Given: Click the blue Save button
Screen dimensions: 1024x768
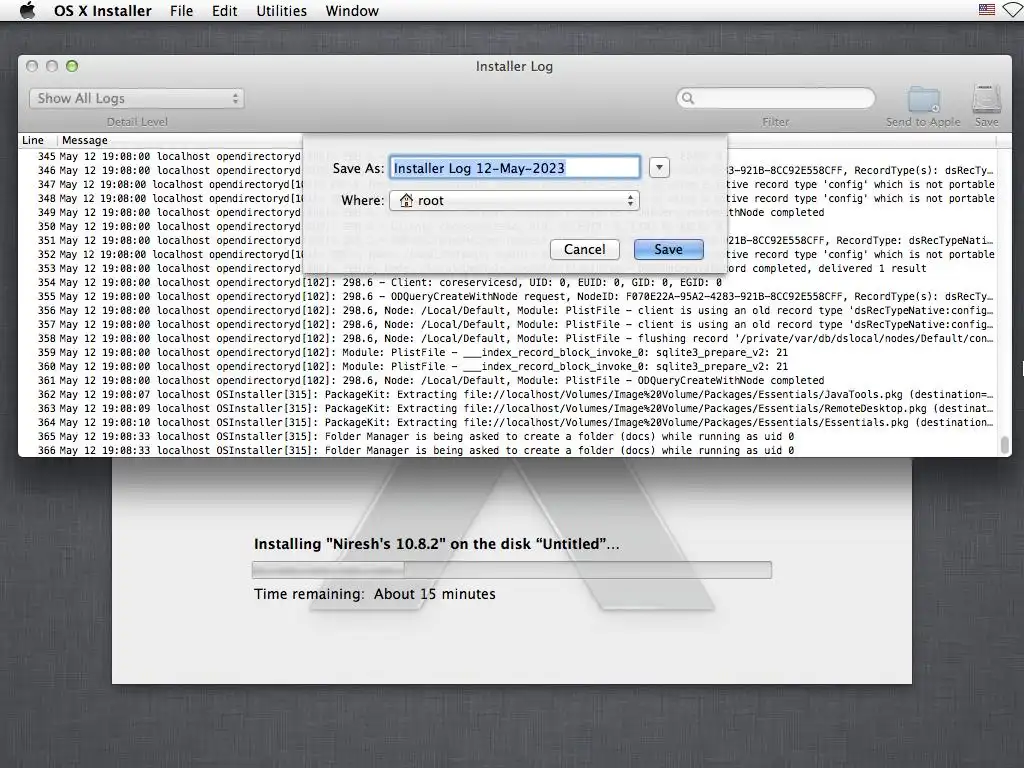Looking at the screenshot, I should 668,249.
